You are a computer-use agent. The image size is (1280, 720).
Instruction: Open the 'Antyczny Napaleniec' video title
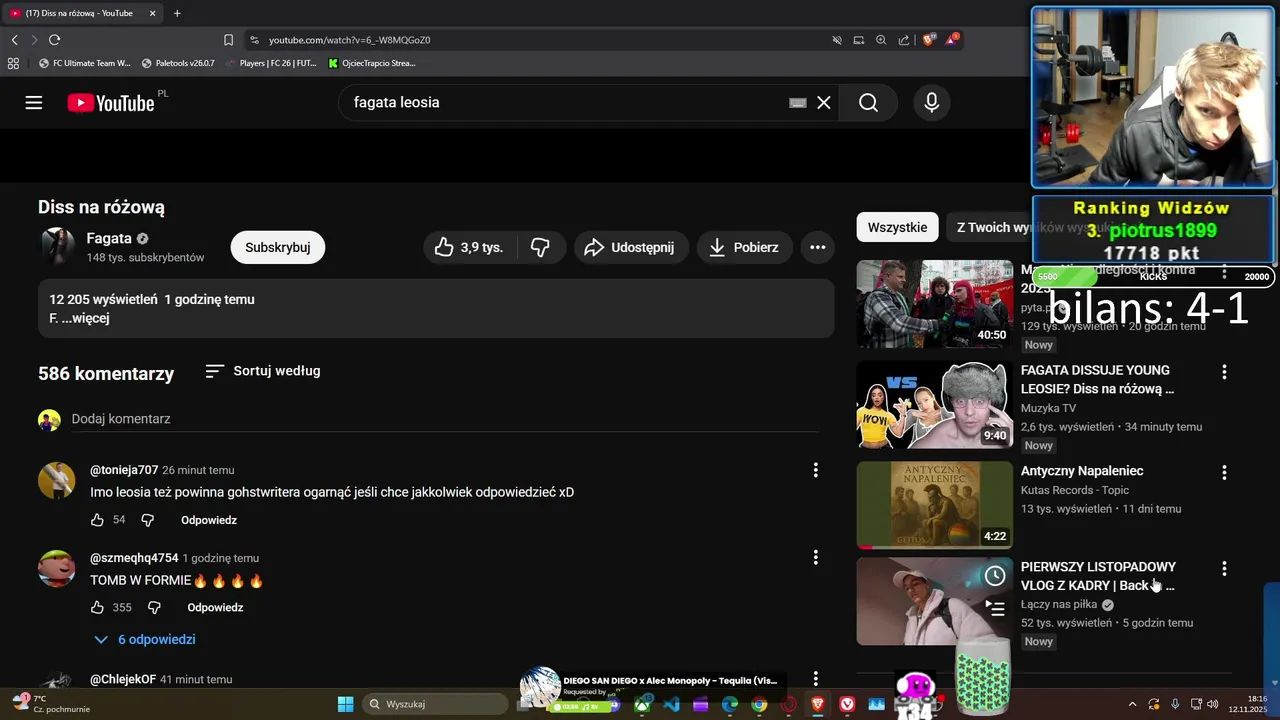(1082, 471)
